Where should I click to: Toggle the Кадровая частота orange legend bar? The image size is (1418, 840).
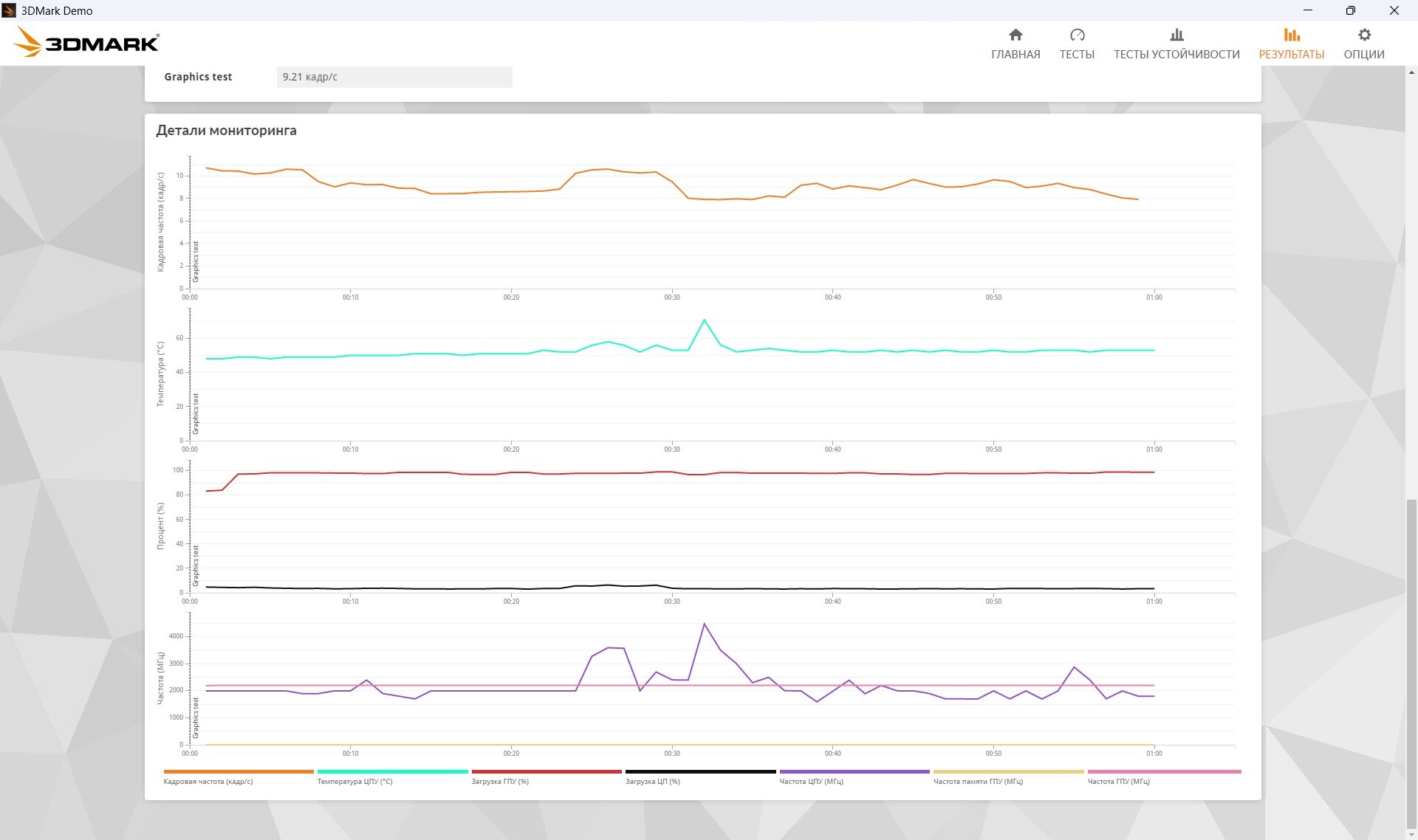click(239, 772)
